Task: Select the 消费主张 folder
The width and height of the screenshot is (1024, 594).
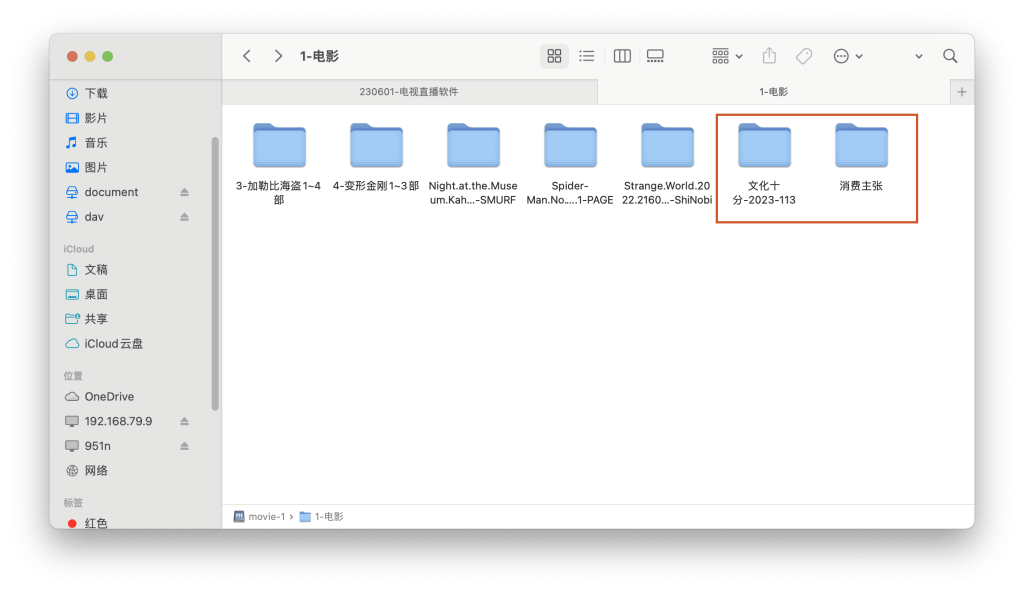Action: 861,157
